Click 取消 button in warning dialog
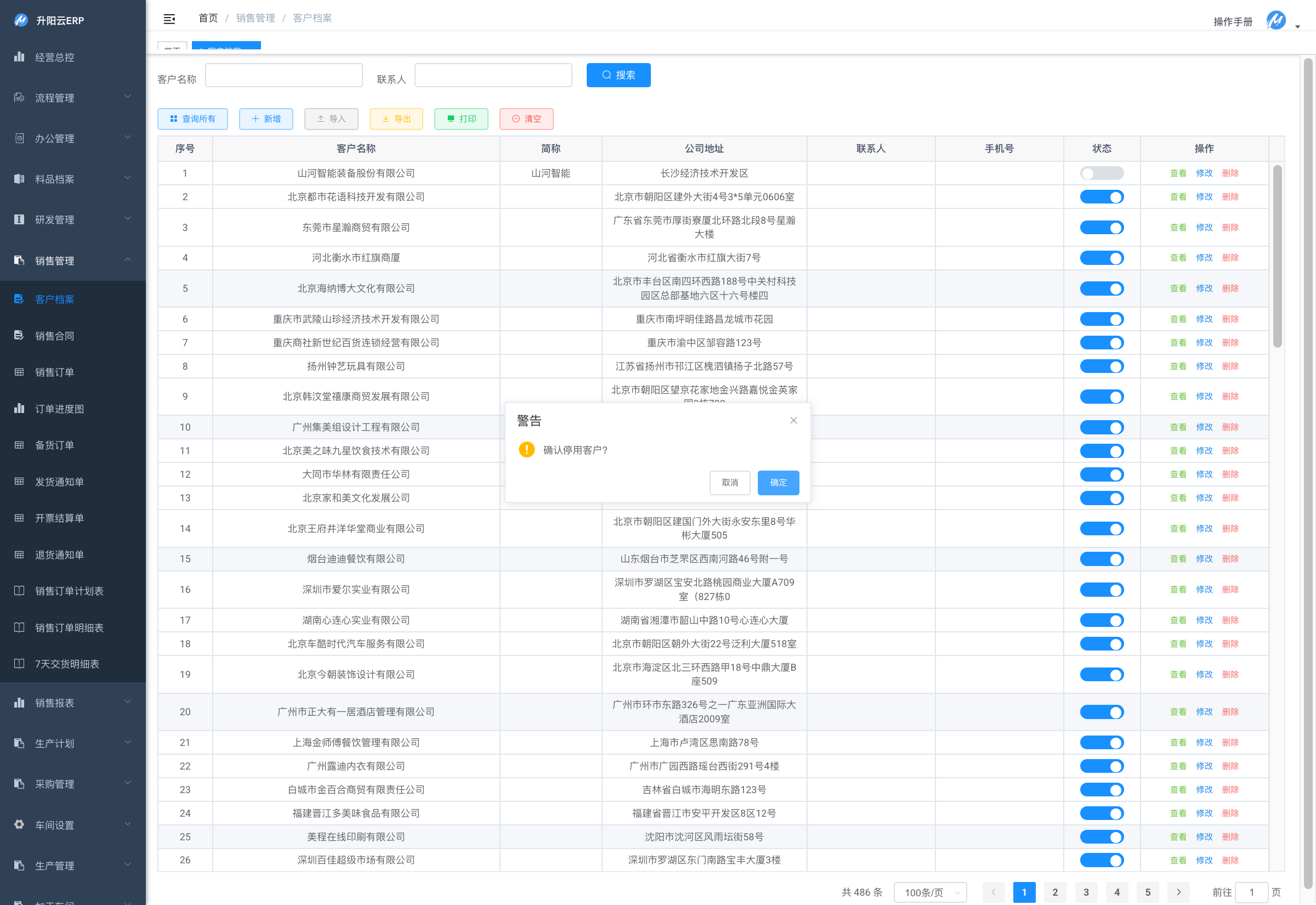This screenshot has width=1316, height=905. (x=729, y=483)
